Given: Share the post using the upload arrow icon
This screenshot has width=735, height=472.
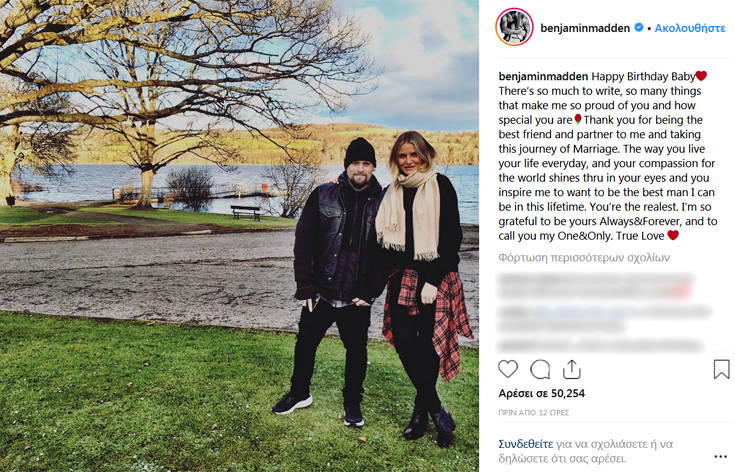Looking at the screenshot, I should pos(571,369).
